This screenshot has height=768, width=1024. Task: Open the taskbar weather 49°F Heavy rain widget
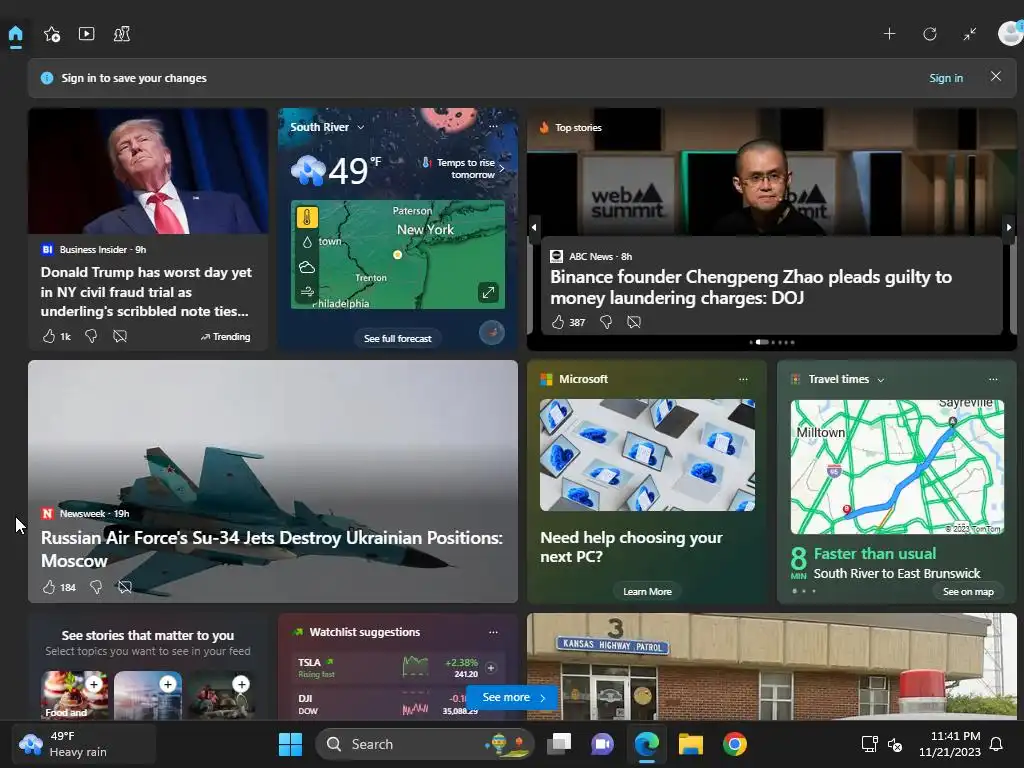(x=84, y=744)
